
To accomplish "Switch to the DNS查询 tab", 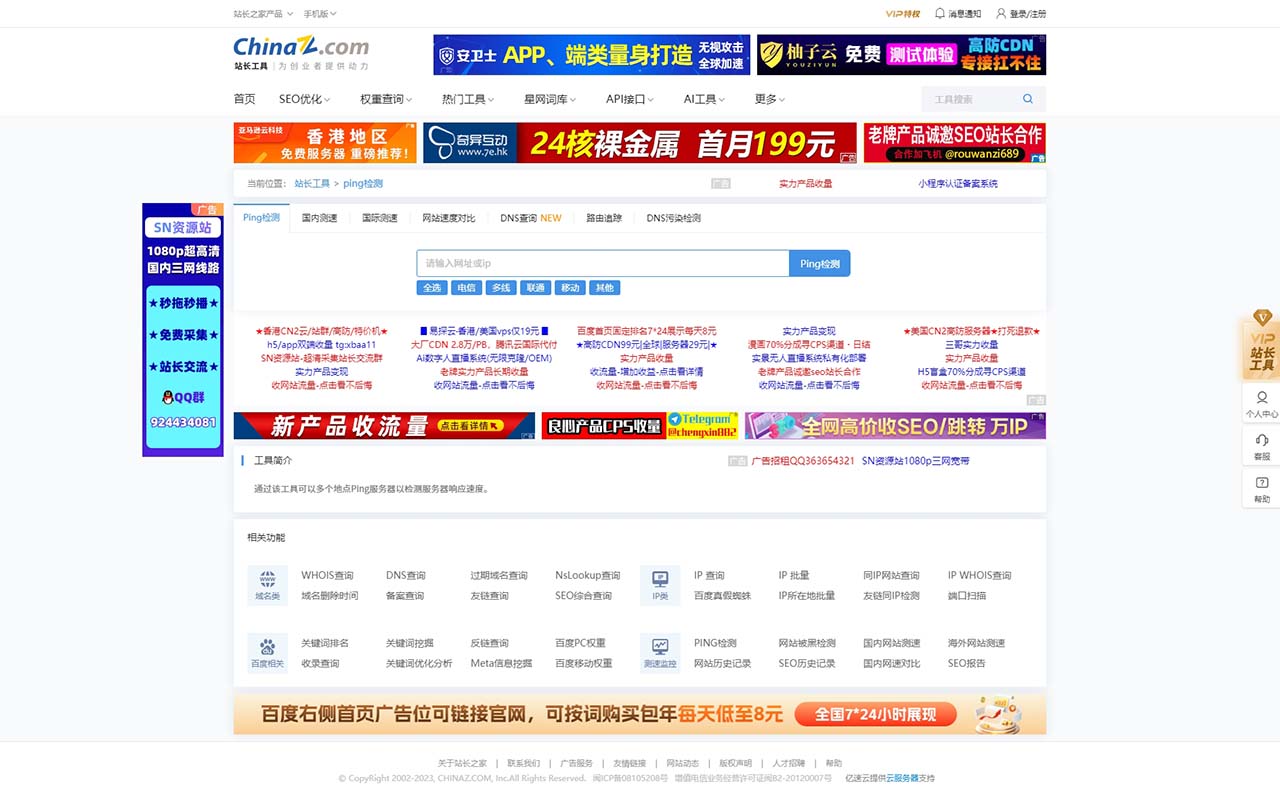I will 519,217.
